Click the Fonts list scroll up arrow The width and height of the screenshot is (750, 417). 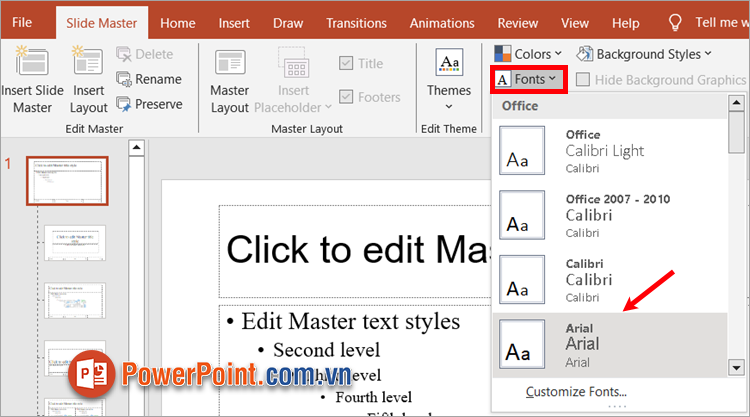736,102
